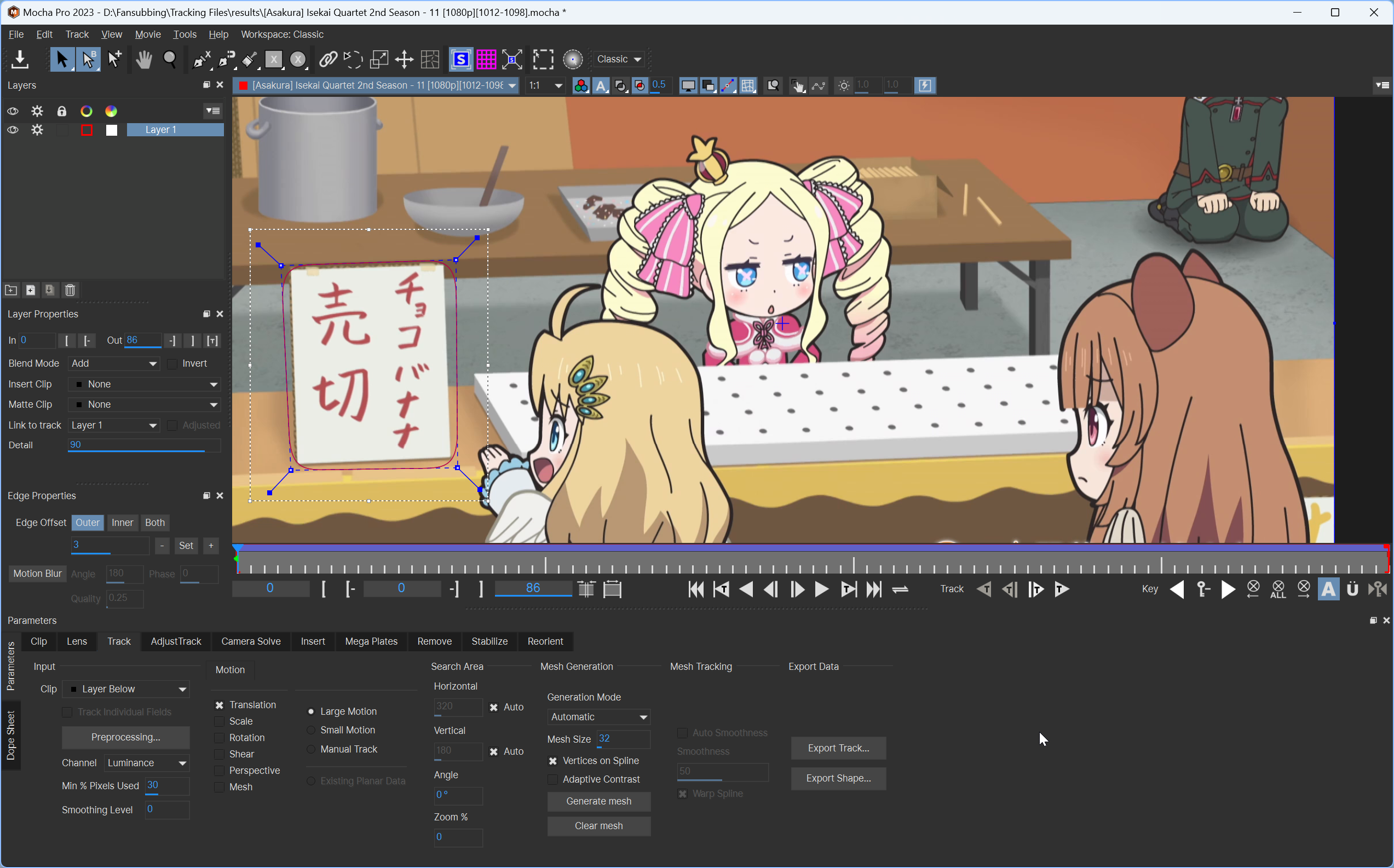Toggle the Überkey Ü button
This screenshot has width=1394, height=868.
pos(1352,589)
